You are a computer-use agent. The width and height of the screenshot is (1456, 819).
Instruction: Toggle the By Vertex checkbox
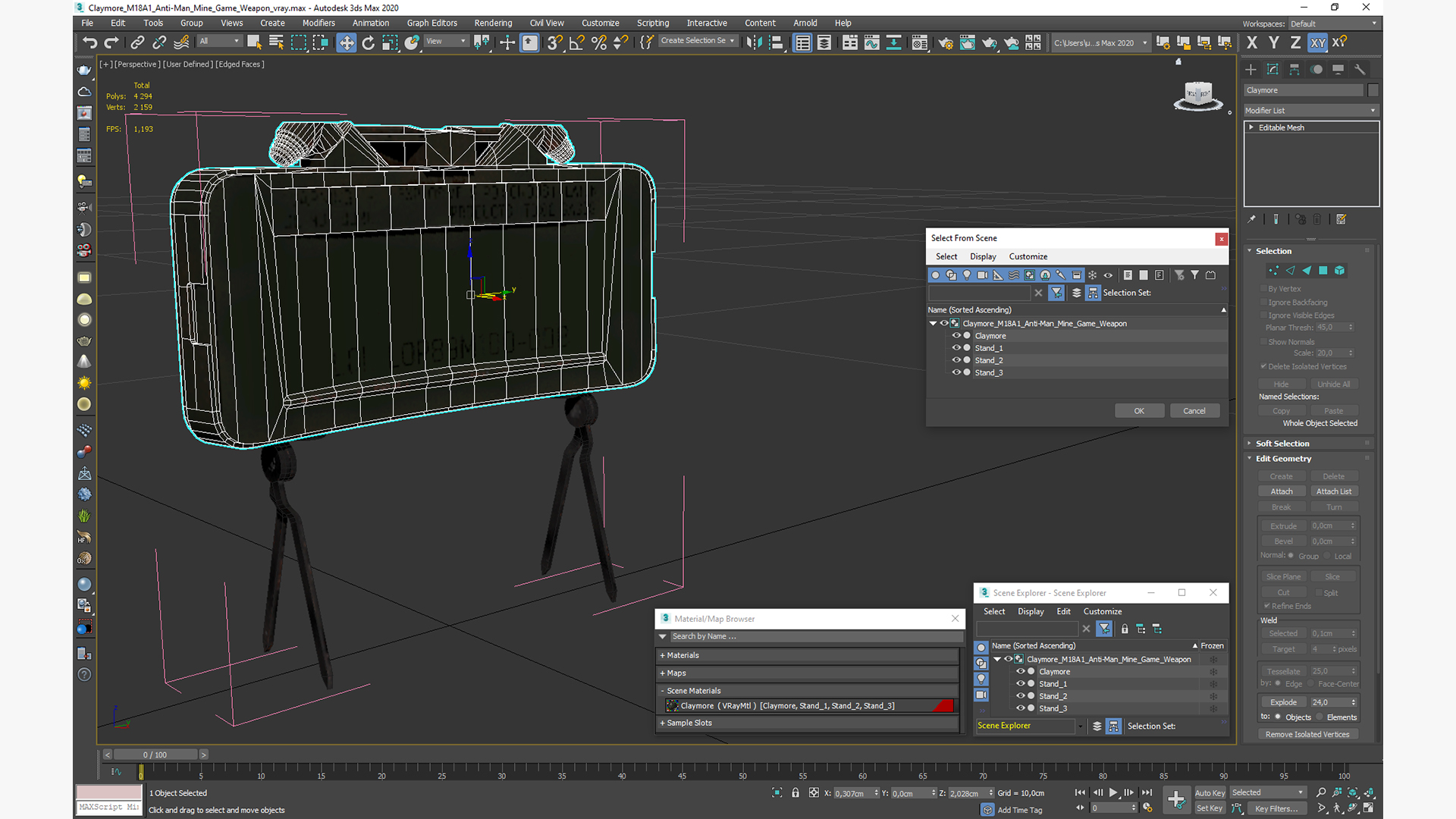[x=1263, y=289]
